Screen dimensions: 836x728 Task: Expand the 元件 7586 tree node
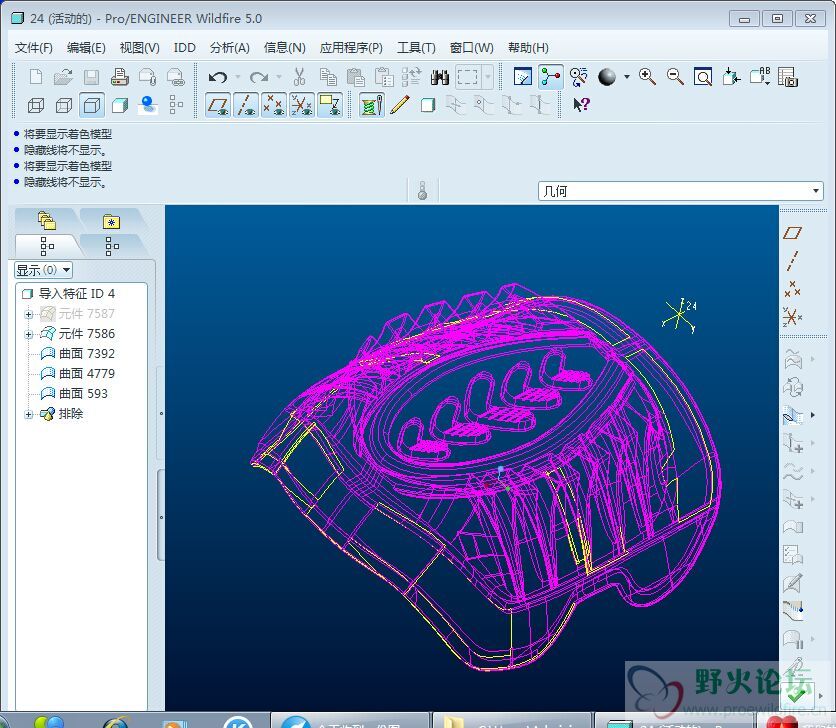point(29,334)
